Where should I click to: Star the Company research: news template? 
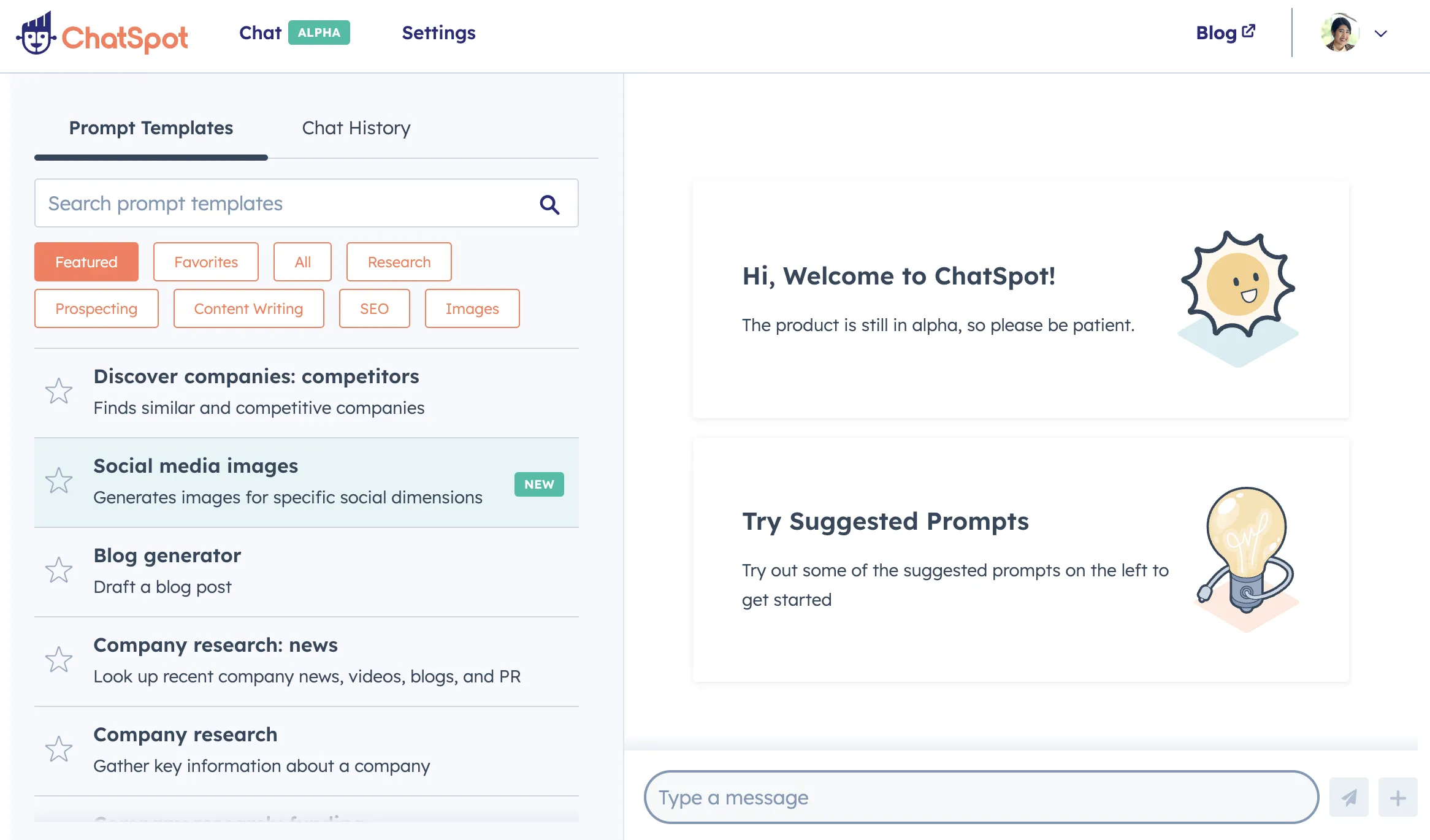click(59, 660)
